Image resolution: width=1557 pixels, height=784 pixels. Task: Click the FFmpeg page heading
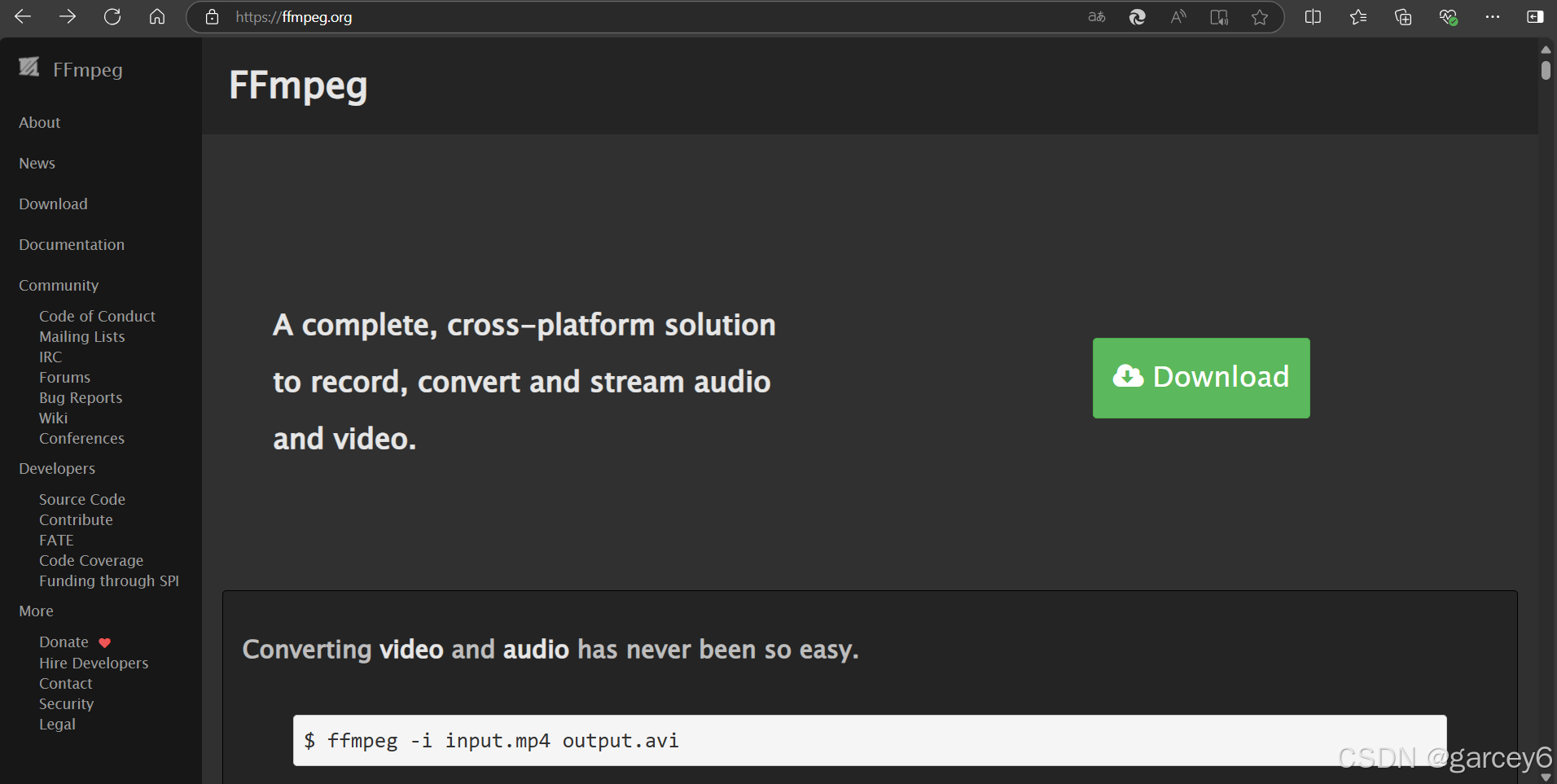click(x=298, y=85)
